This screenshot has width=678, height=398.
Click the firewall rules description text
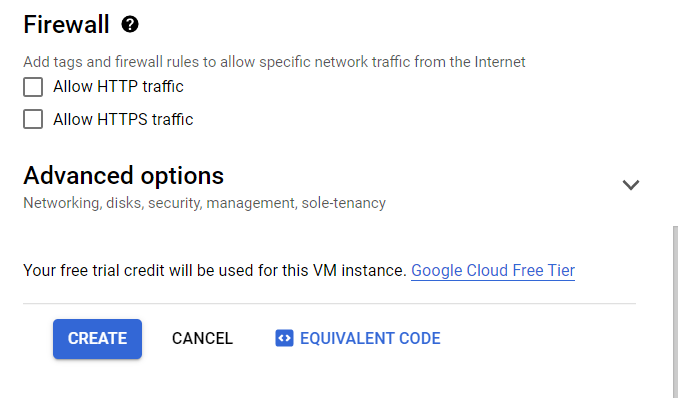[x=274, y=62]
